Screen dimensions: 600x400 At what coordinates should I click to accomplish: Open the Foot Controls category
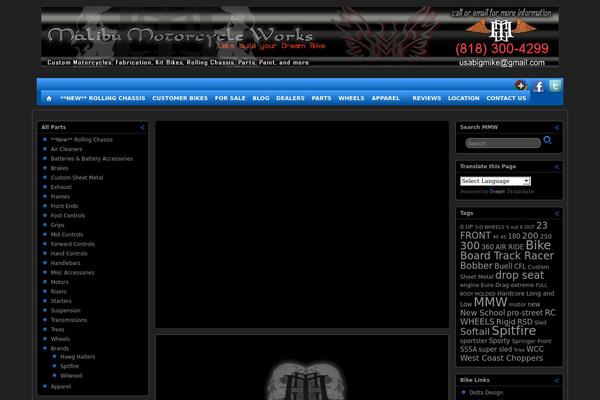[68, 216]
